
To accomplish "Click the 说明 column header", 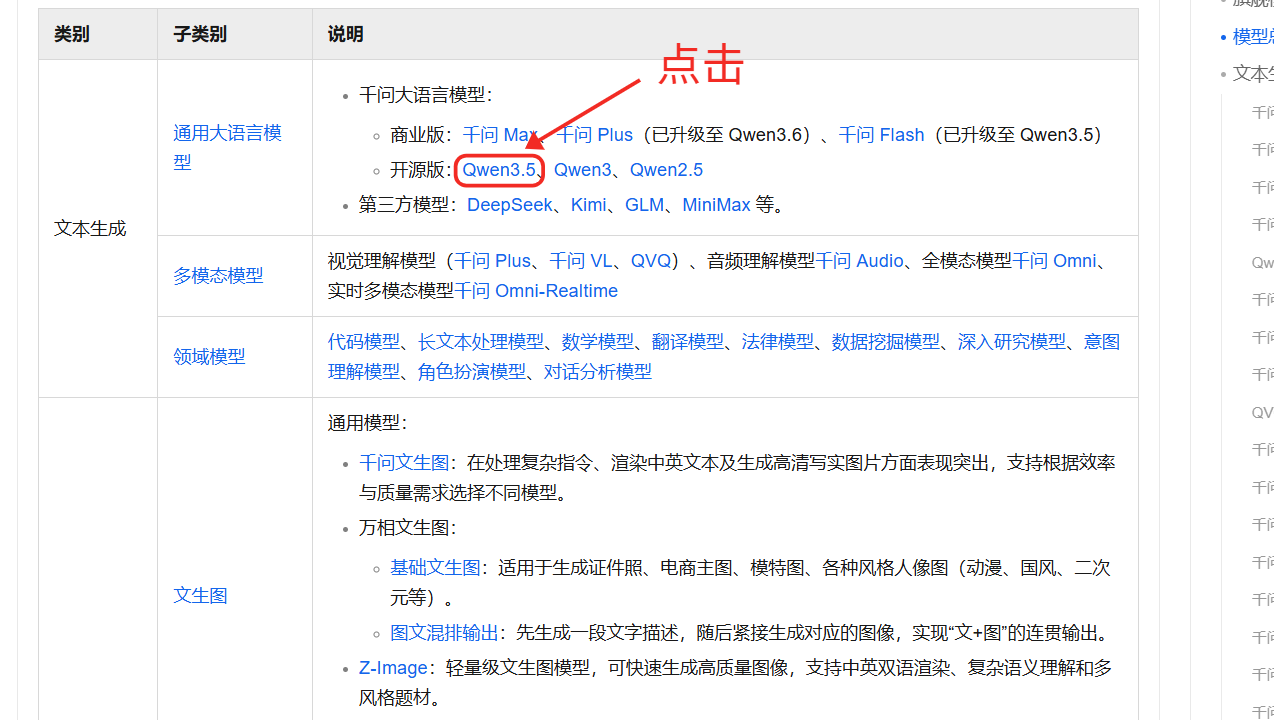I will (x=346, y=34).
